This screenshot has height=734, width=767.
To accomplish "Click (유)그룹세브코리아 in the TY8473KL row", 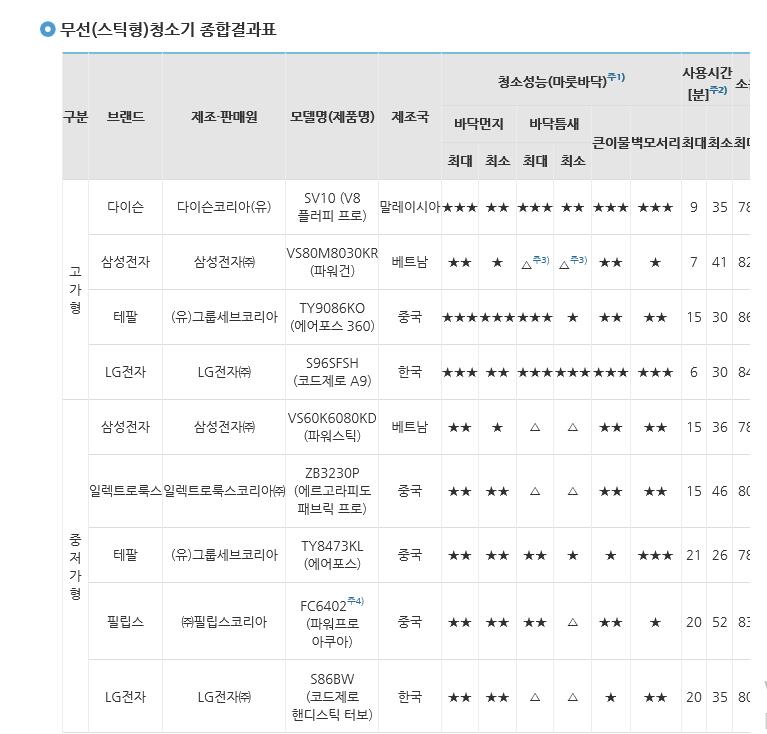I will pyautogui.click(x=224, y=555).
